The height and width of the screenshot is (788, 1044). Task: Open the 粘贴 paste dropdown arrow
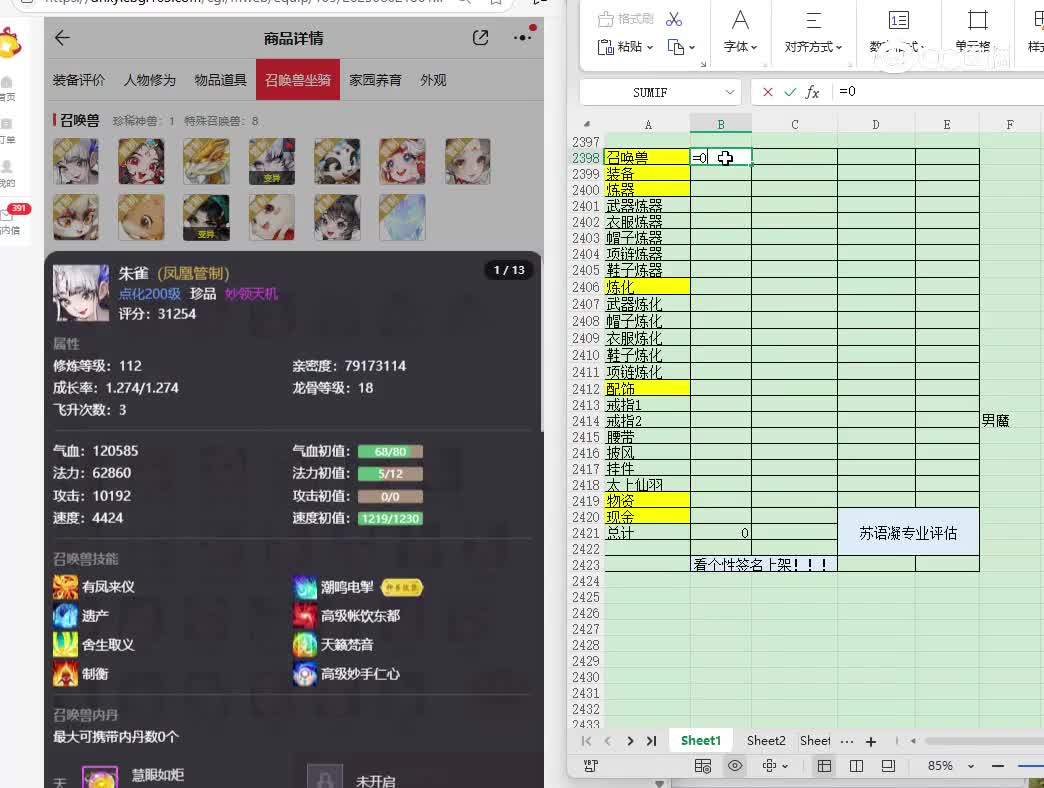650,47
